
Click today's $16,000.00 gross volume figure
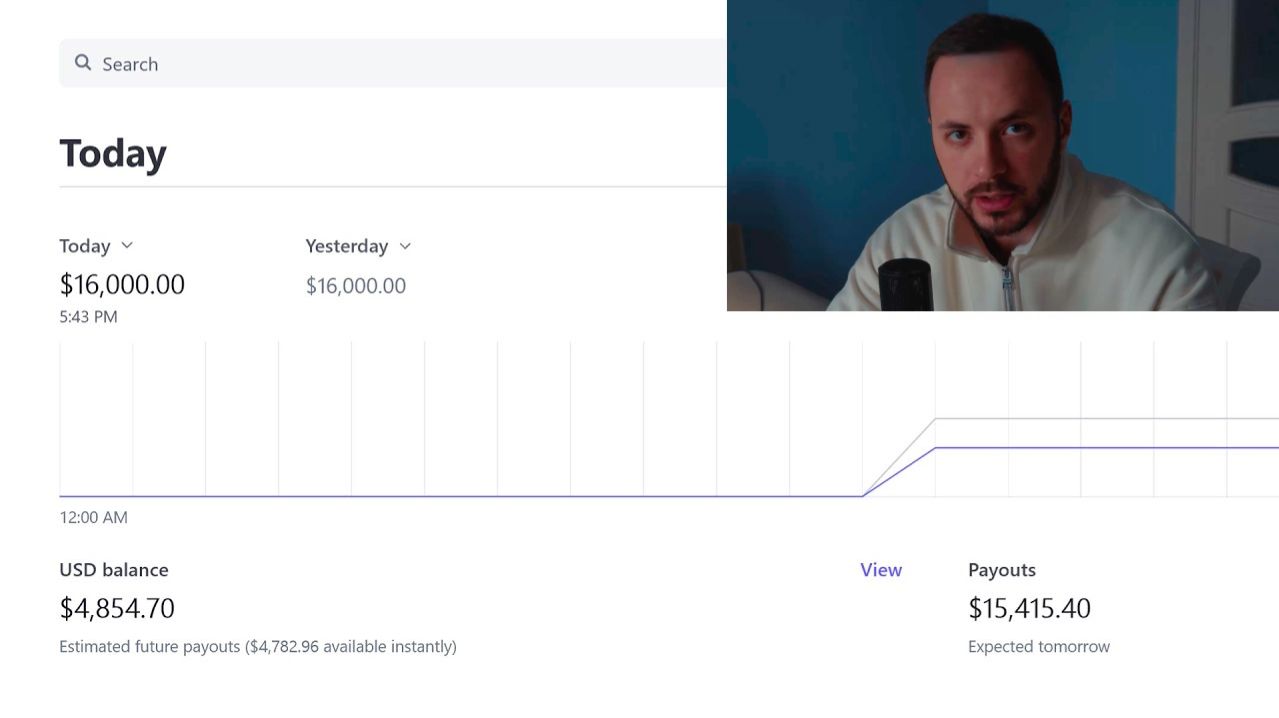tap(122, 285)
